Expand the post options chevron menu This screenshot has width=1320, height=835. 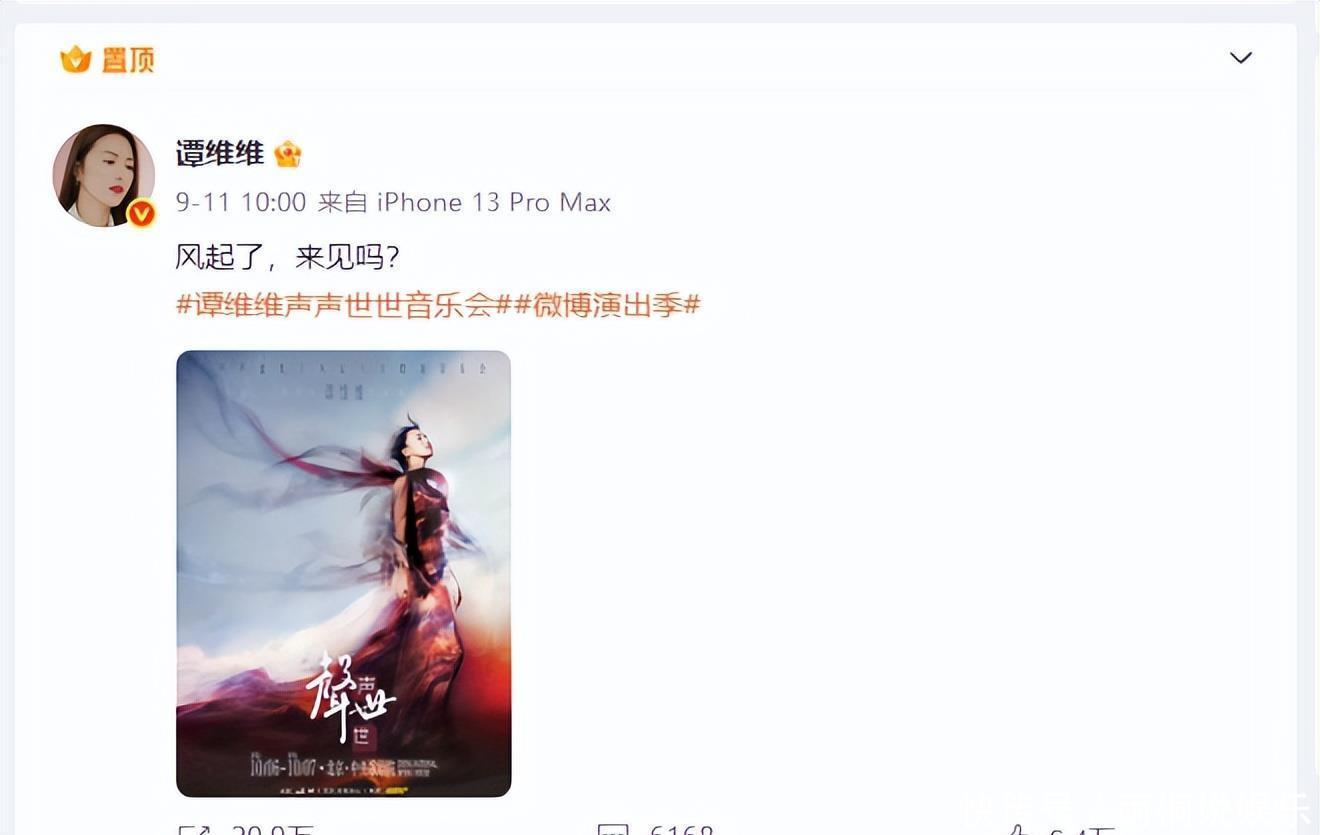pyautogui.click(x=1241, y=58)
